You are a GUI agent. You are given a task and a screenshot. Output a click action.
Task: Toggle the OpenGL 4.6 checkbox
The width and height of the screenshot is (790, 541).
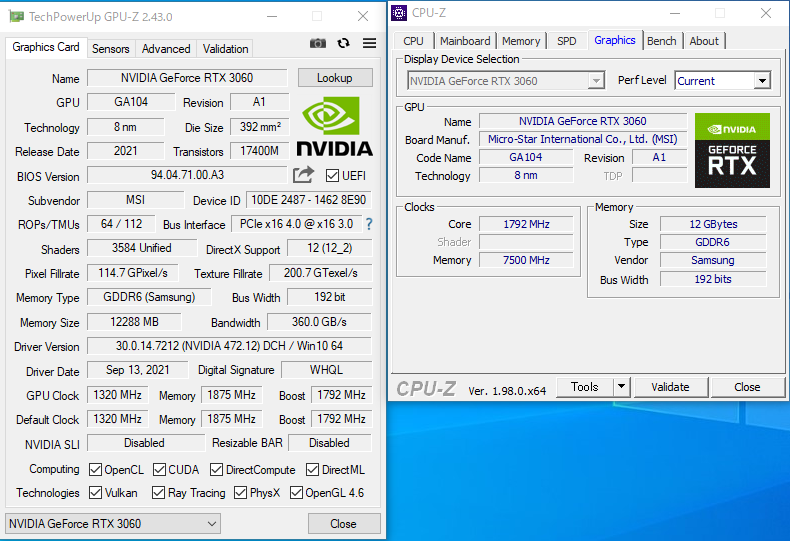pos(296,492)
